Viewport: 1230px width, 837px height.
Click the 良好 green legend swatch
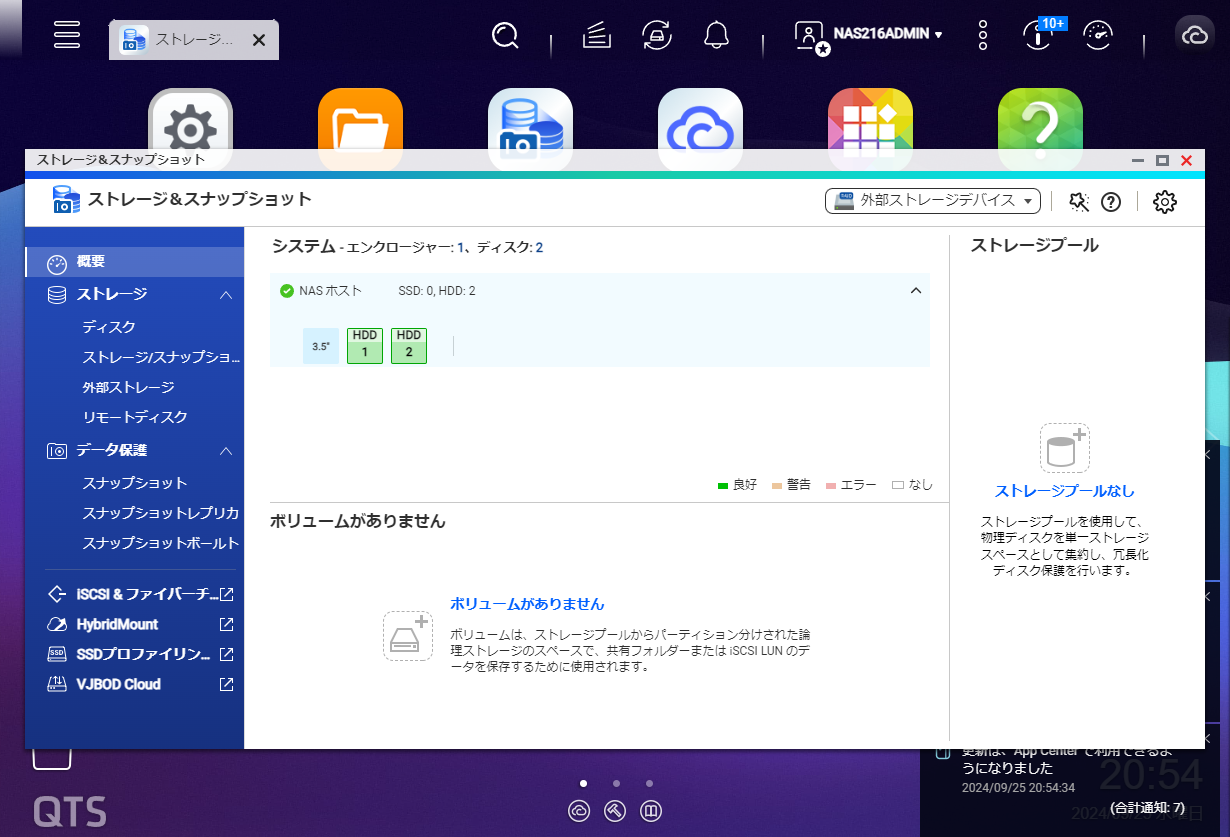723,485
